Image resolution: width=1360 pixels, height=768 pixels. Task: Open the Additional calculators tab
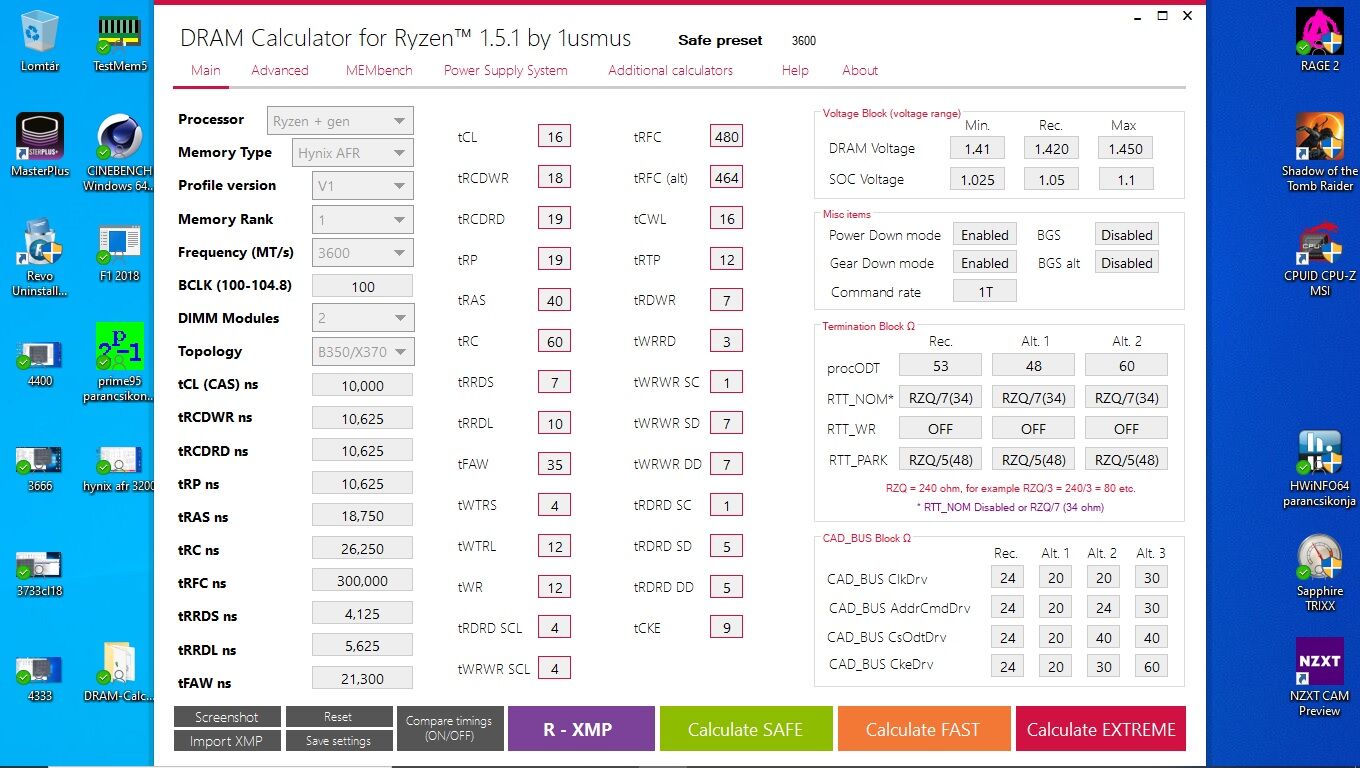(670, 70)
